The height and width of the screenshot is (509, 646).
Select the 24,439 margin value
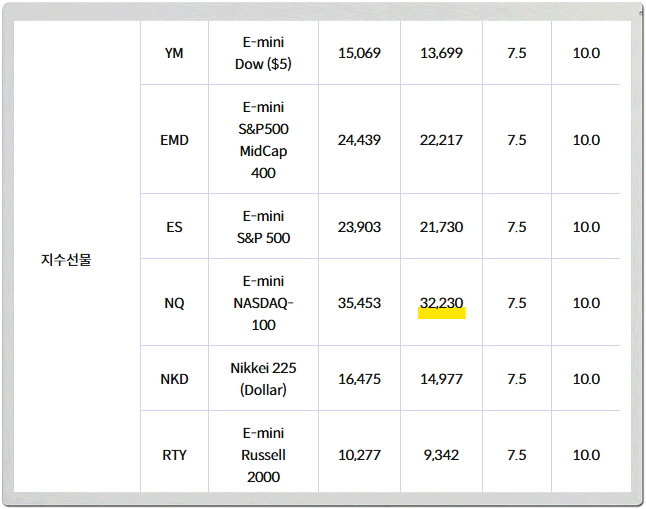pyautogui.click(x=359, y=140)
